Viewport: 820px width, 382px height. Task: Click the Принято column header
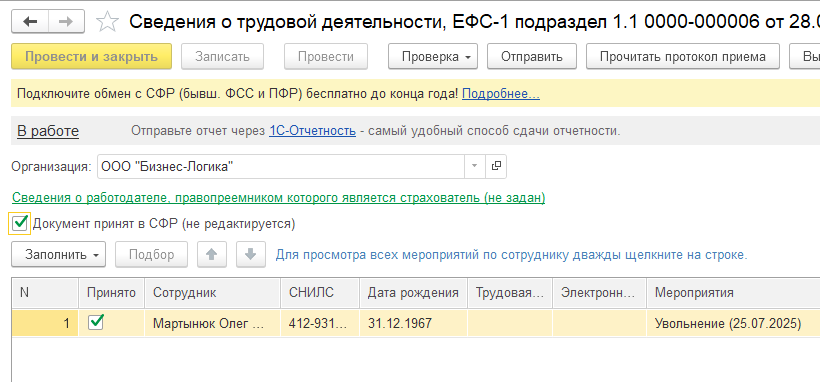click(x=112, y=293)
